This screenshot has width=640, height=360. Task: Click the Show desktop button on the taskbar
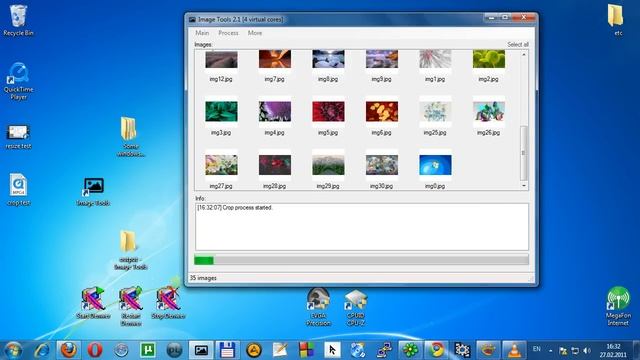(x=636, y=351)
